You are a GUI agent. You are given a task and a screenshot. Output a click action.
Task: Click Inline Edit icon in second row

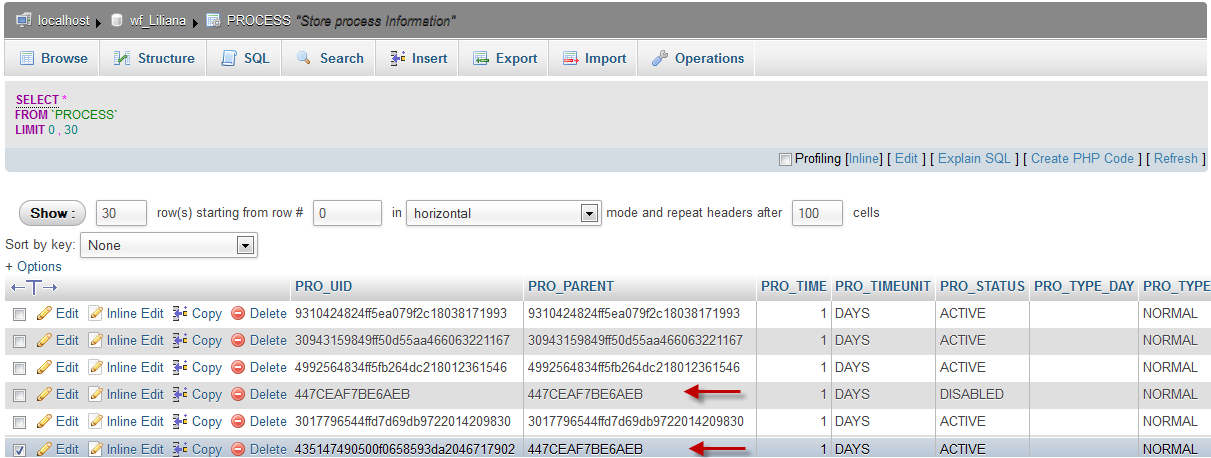(97, 341)
